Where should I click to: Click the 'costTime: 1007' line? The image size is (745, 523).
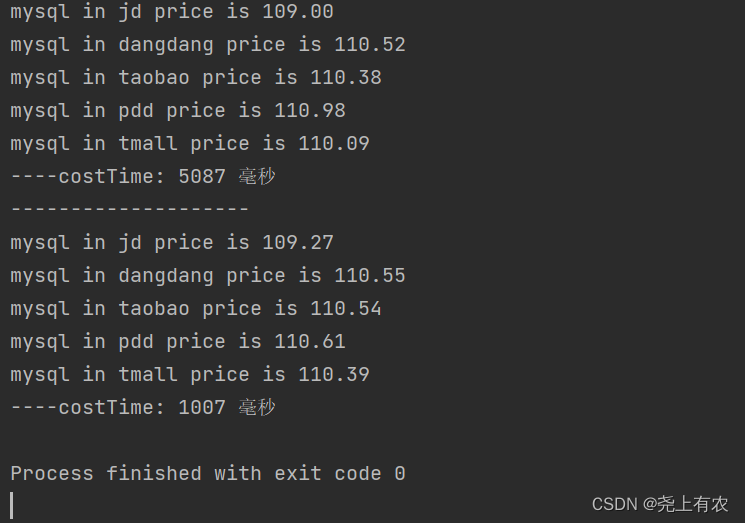click(x=143, y=407)
